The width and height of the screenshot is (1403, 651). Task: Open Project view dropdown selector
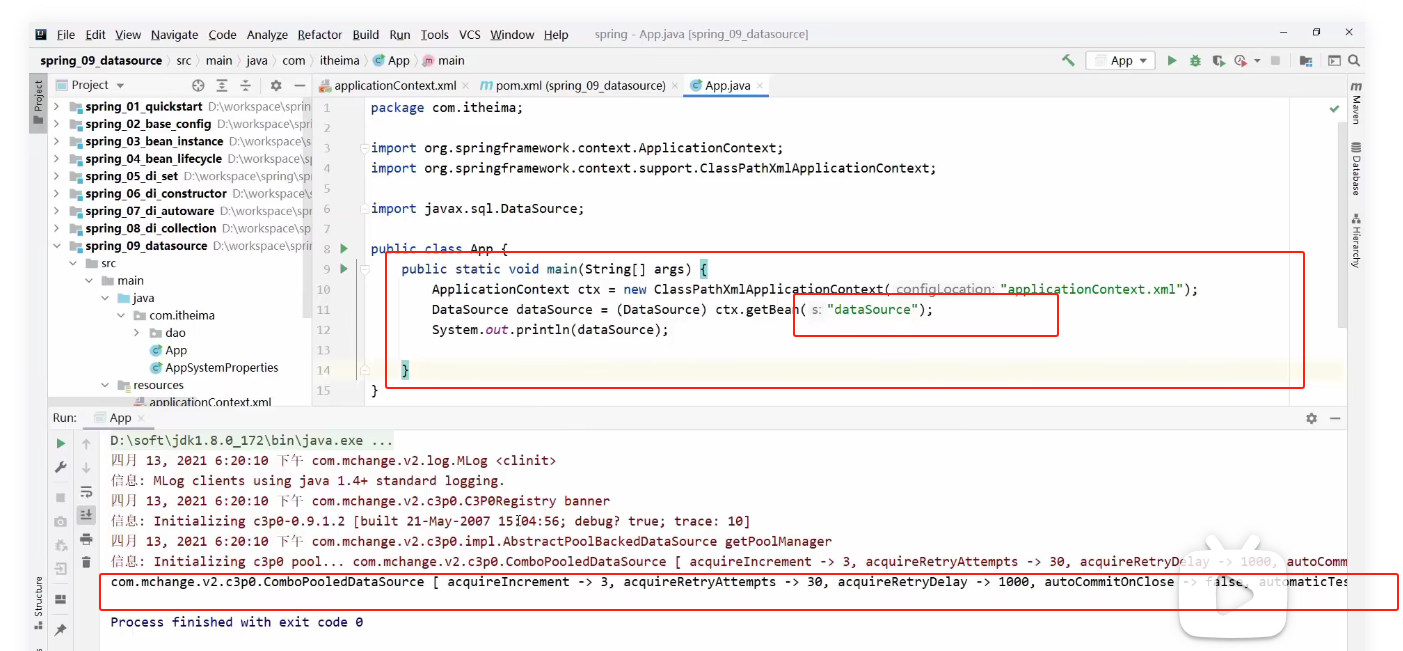91,85
